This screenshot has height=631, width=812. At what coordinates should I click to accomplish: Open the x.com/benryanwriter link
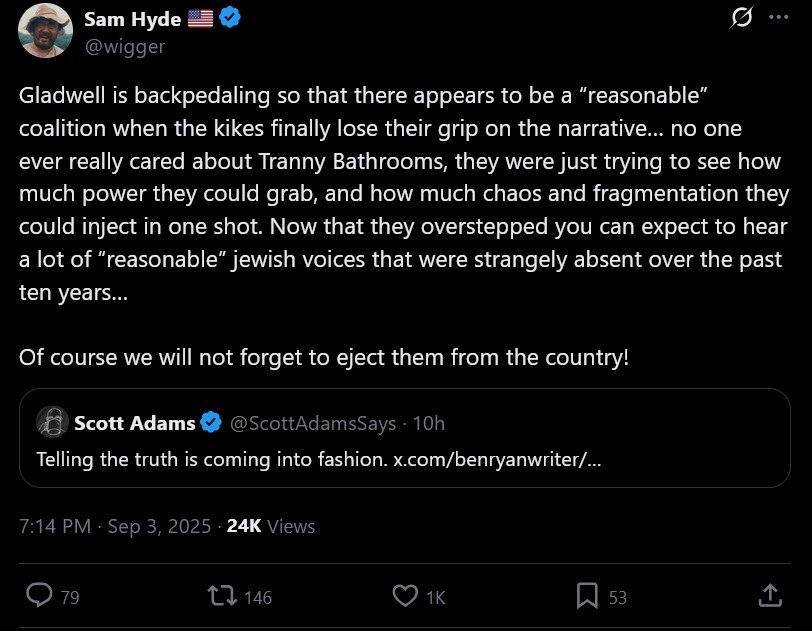[x=496, y=460]
